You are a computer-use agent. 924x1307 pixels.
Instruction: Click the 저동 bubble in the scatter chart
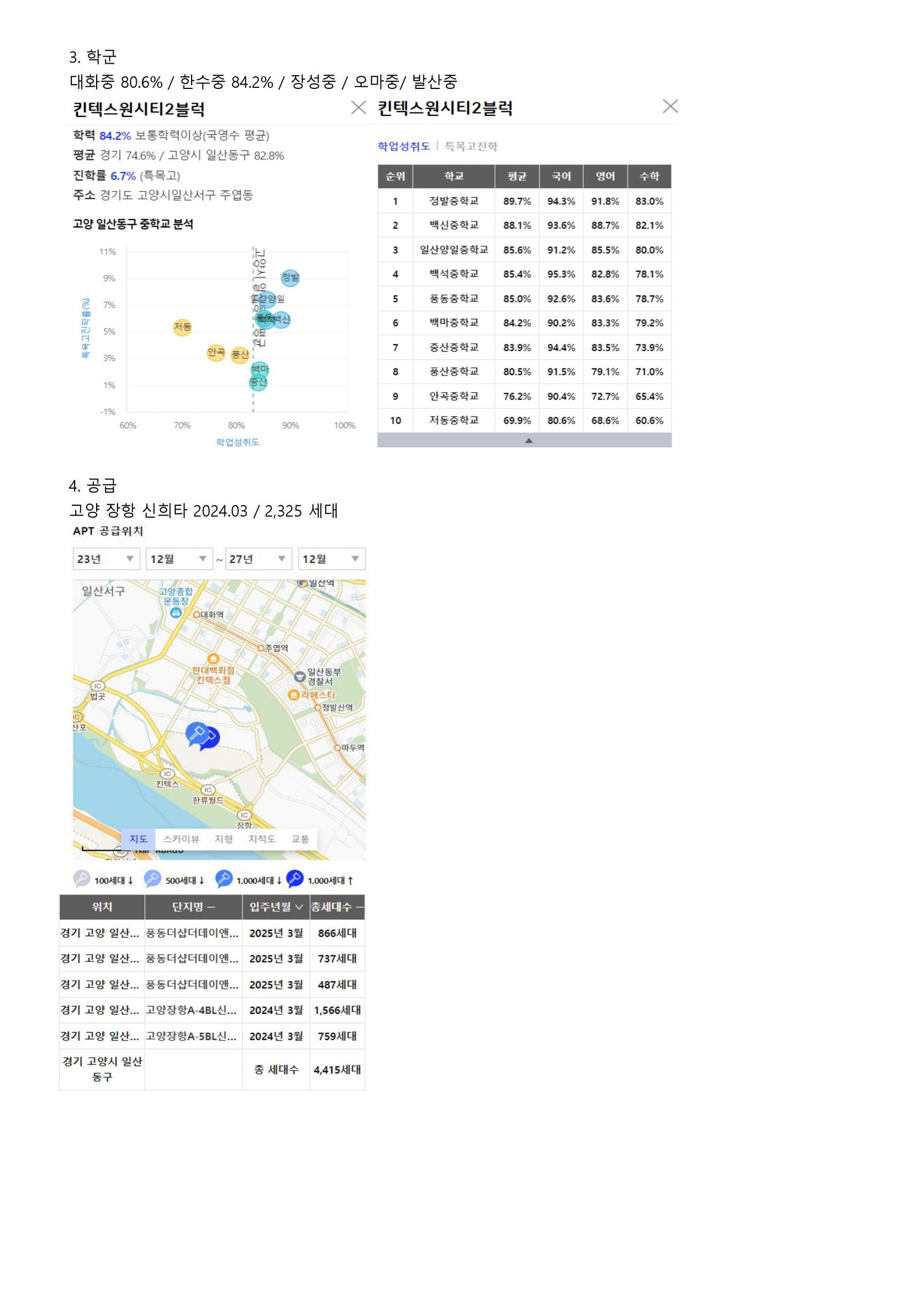pyautogui.click(x=182, y=327)
